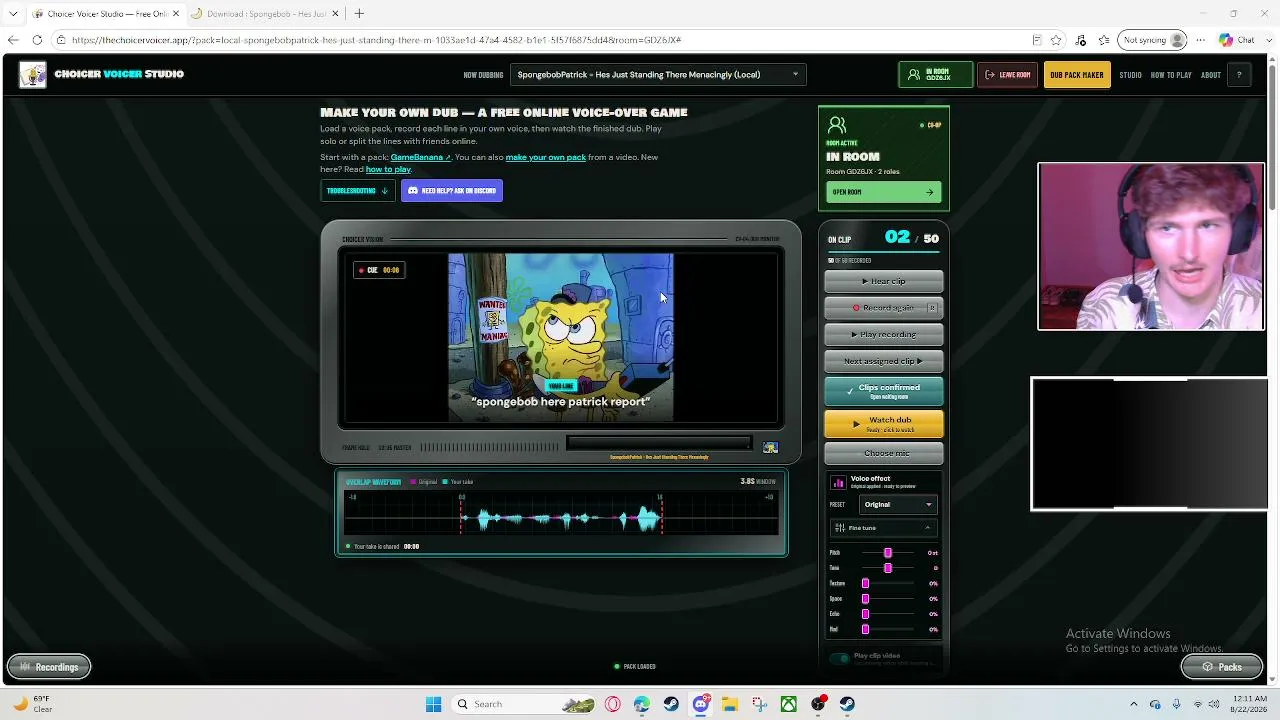Click the Windows taskbar Search box

click(x=524, y=704)
